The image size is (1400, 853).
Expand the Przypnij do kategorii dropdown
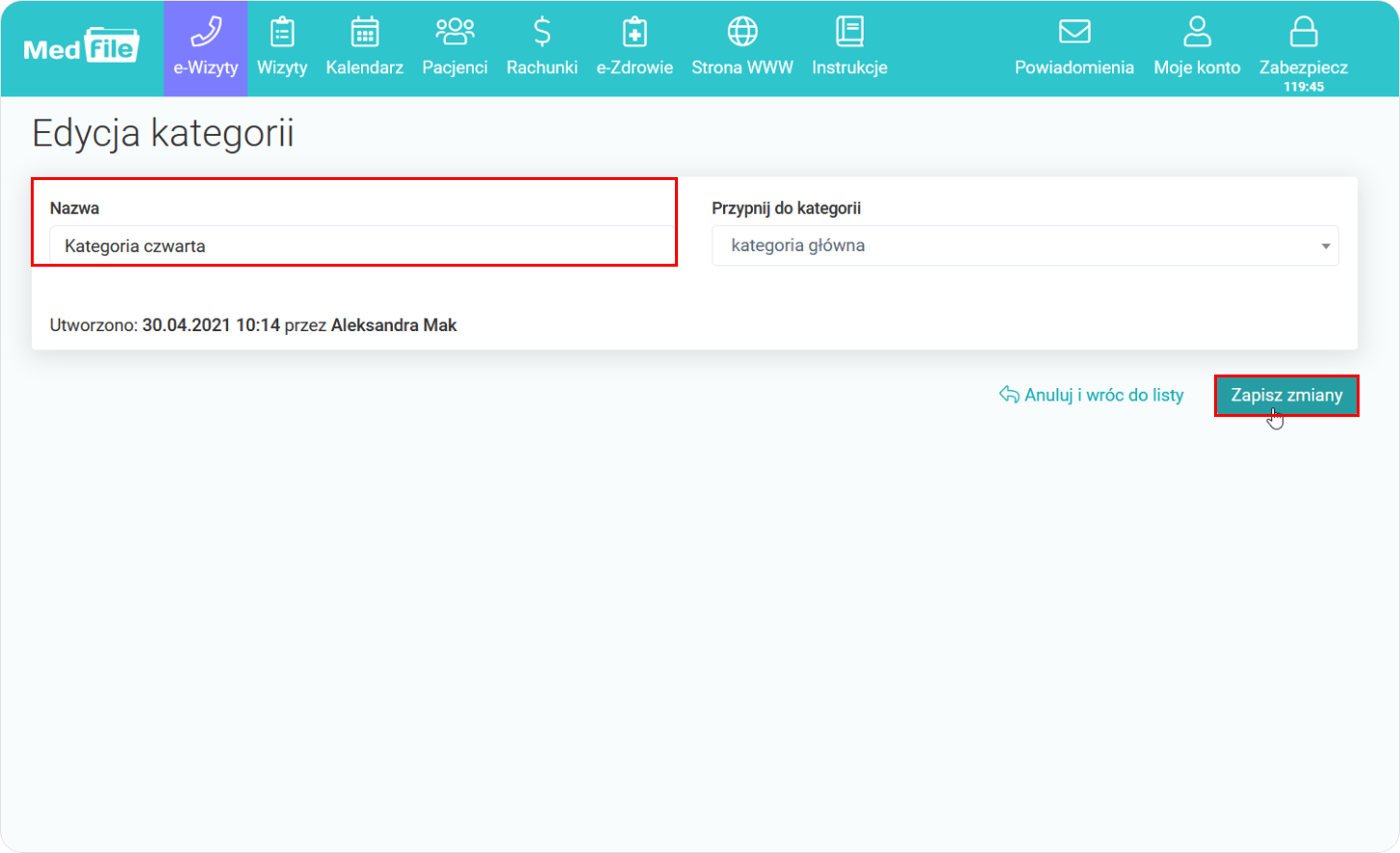tap(1025, 246)
